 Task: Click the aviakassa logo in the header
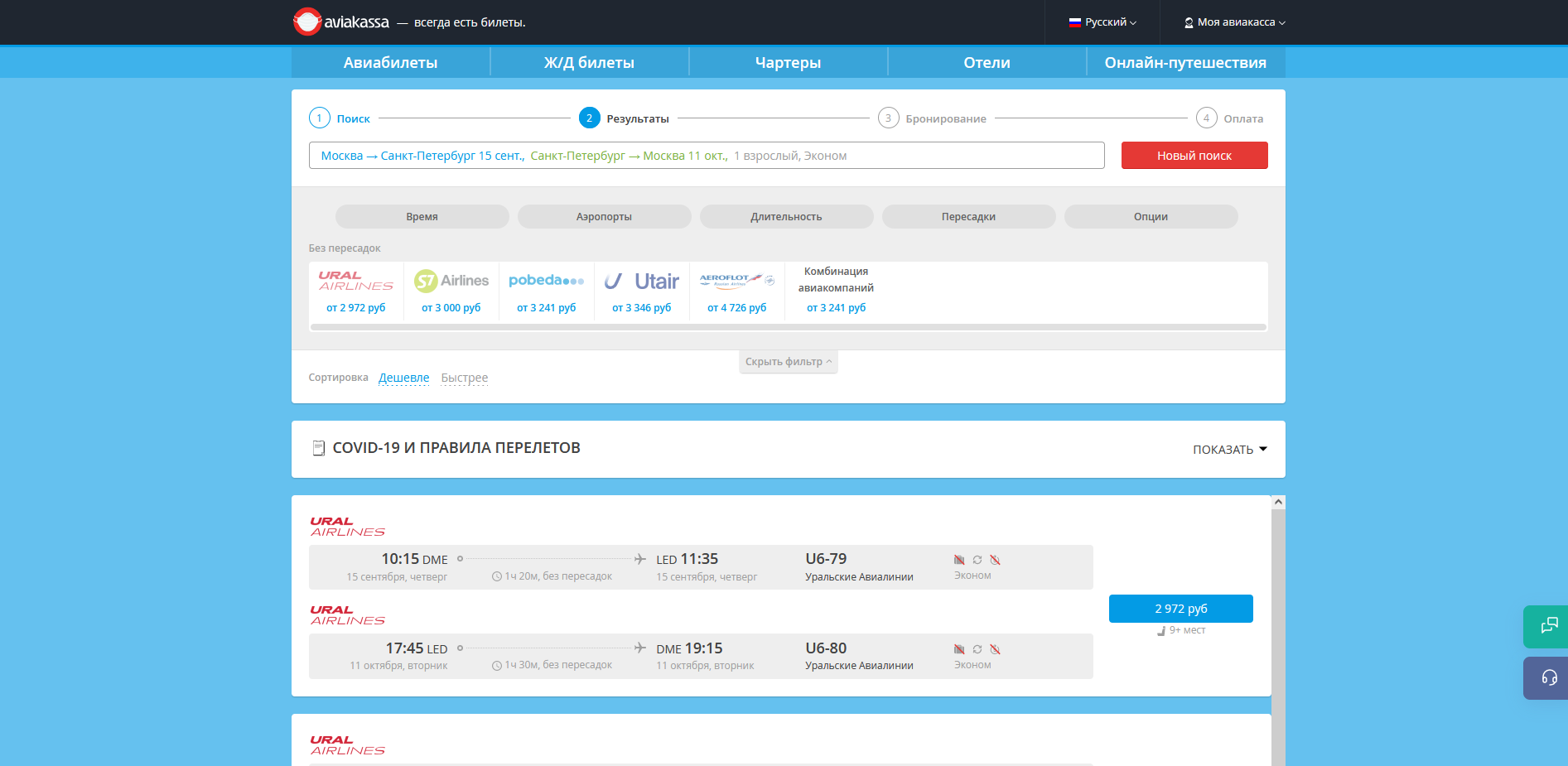[x=340, y=22]
